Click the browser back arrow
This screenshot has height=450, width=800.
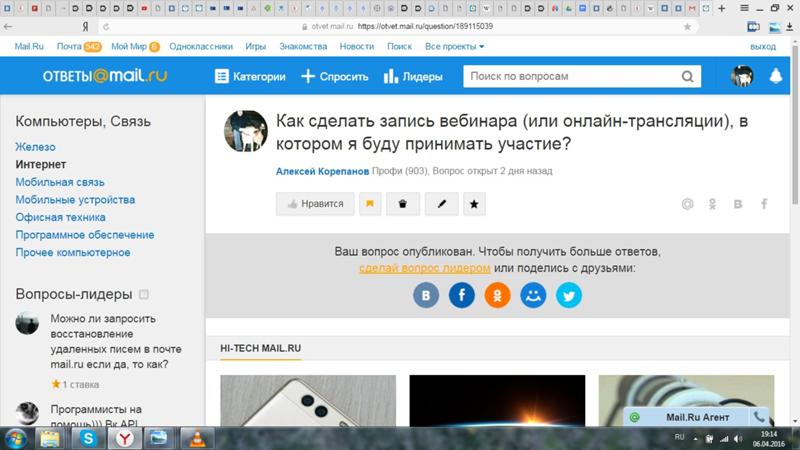tap(8, 27)
